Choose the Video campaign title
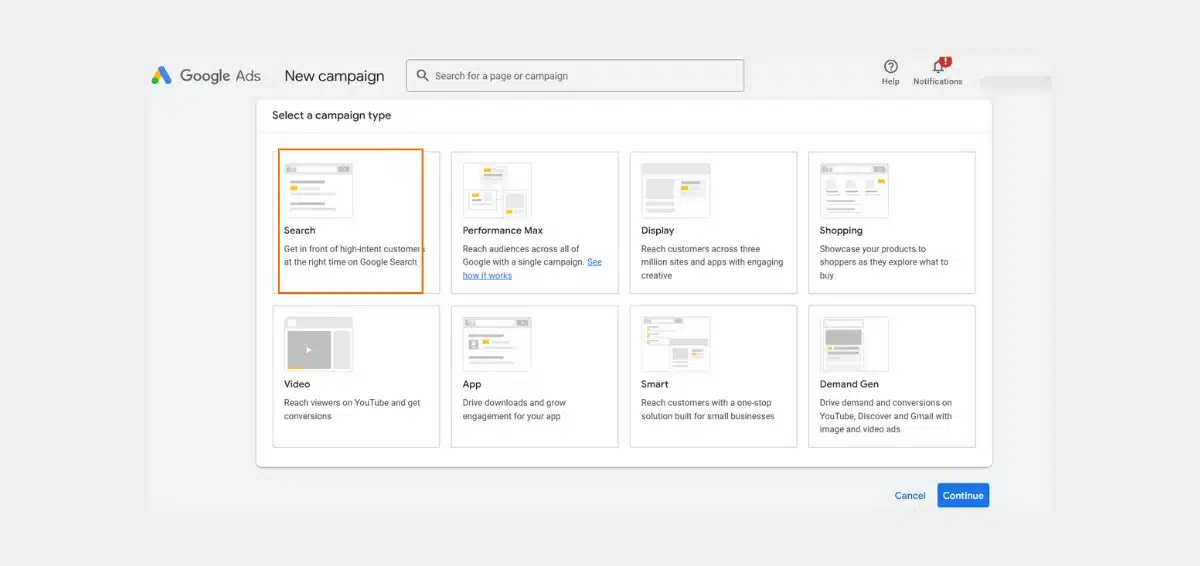The width and height of the screenshot is (1200, 566). tap(297, 384)
